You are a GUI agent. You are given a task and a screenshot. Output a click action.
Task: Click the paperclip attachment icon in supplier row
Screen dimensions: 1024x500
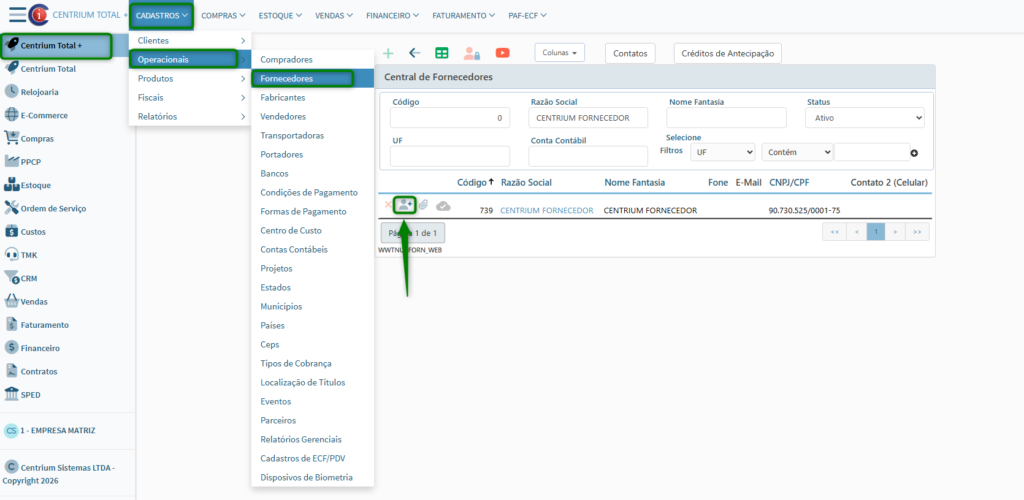pyautogui.click(x=423, y=205)
